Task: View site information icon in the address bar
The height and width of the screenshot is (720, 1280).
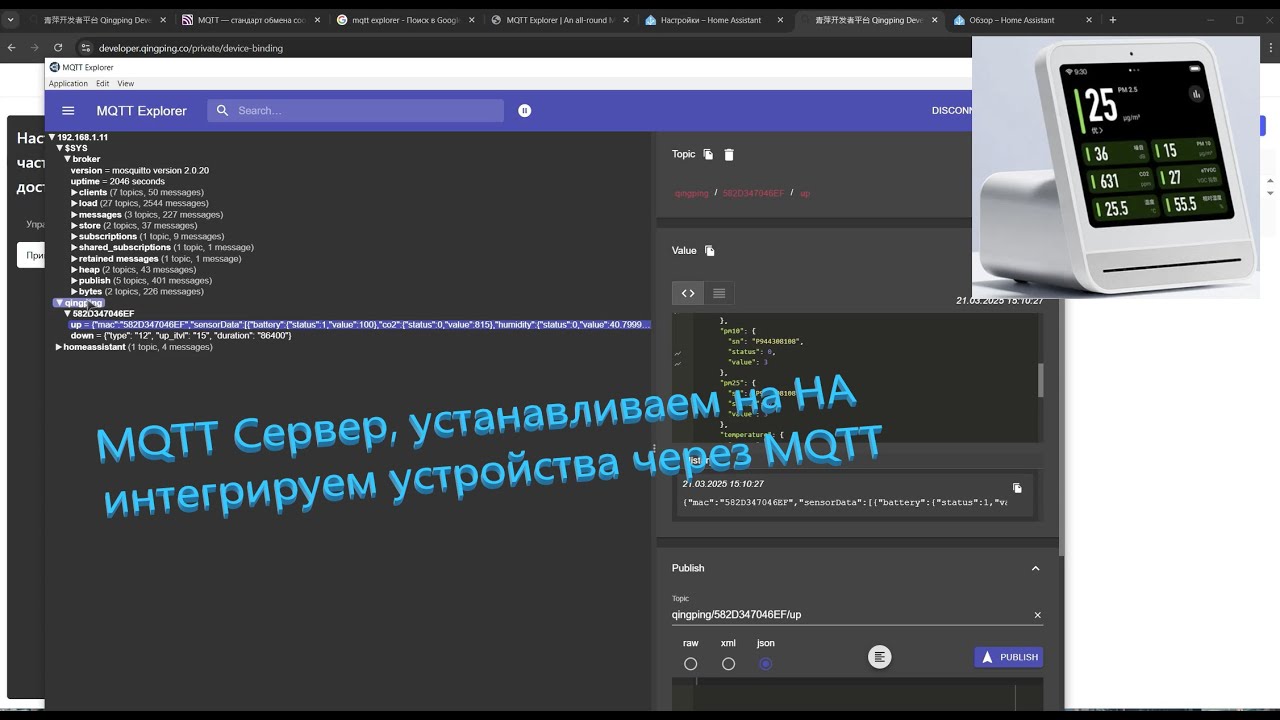Action: coord(86,48)
